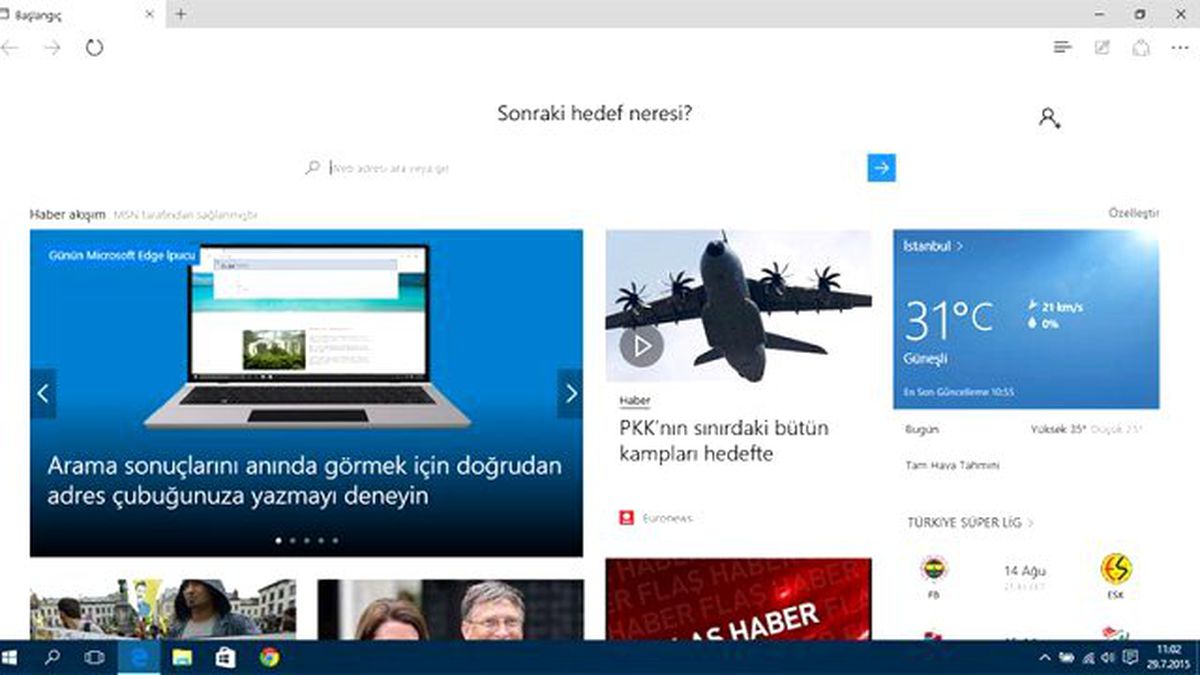Show the previous carousel slide
This screenshot has height=675, width=1200.
pyautogui.click(x=43, y=394)
